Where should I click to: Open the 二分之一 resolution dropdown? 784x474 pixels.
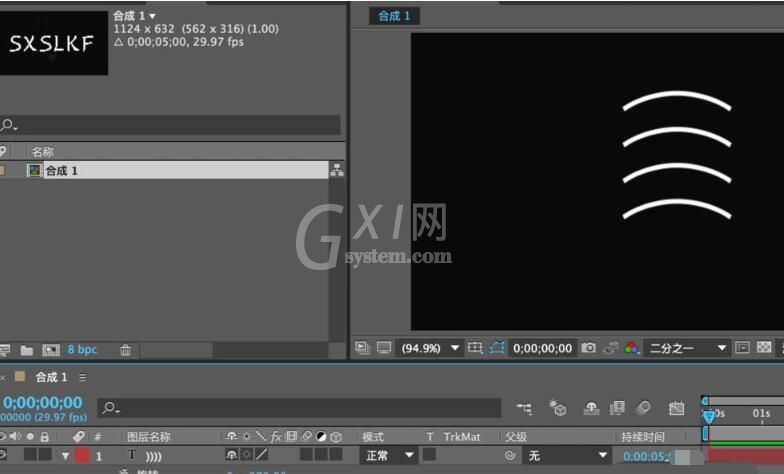[686, 348]
